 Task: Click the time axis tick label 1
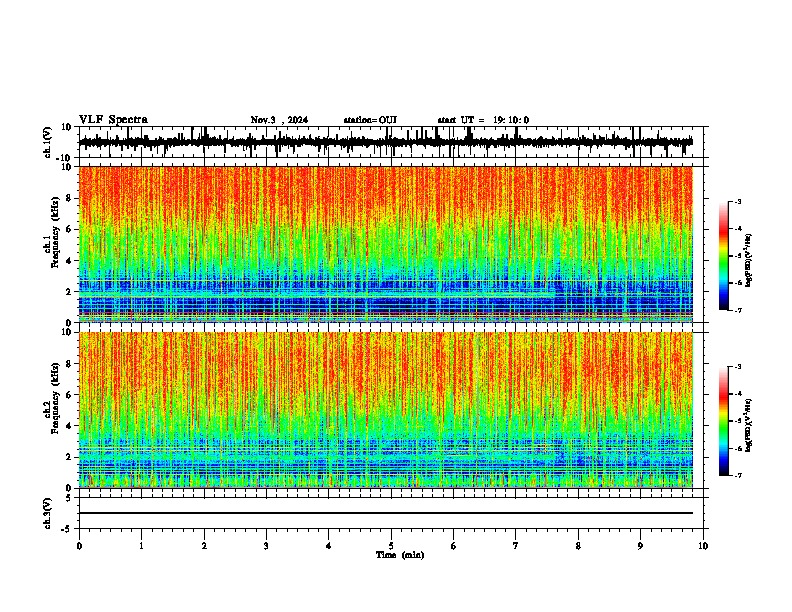[x=141, y=546]
